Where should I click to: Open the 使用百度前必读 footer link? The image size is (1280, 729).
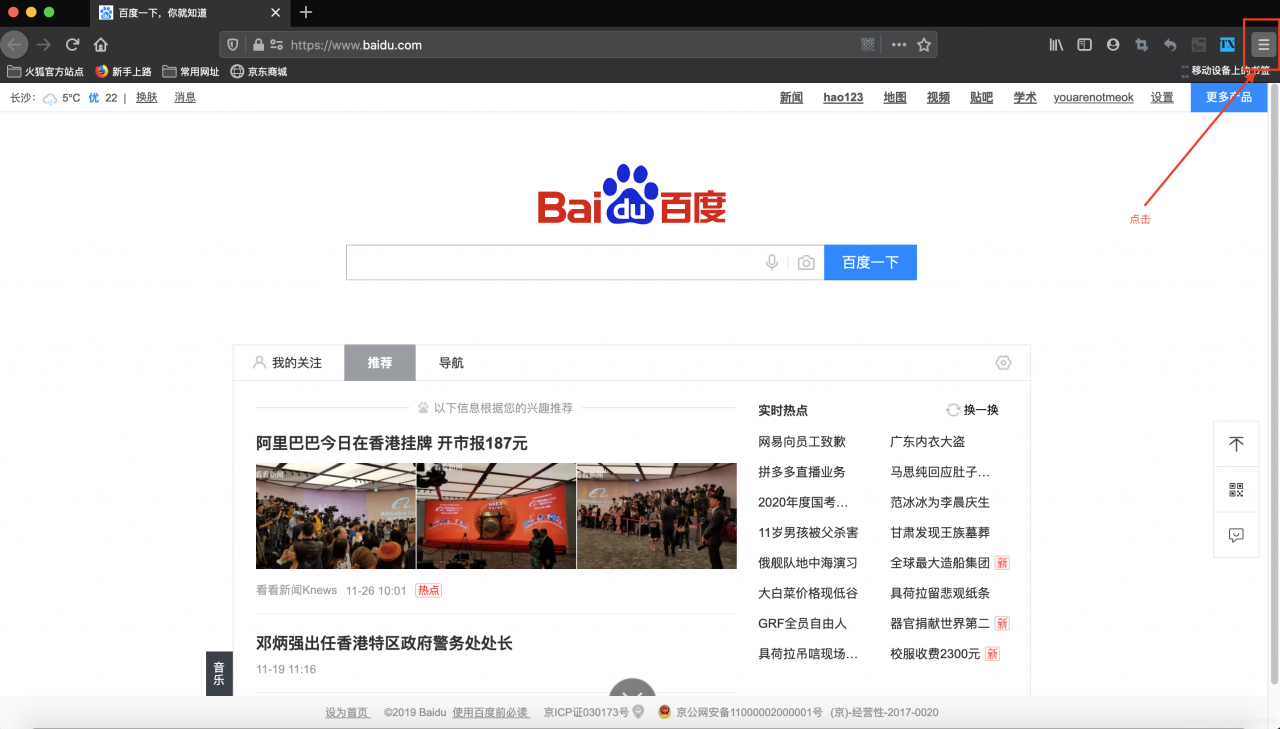click(x=490, y=713)
